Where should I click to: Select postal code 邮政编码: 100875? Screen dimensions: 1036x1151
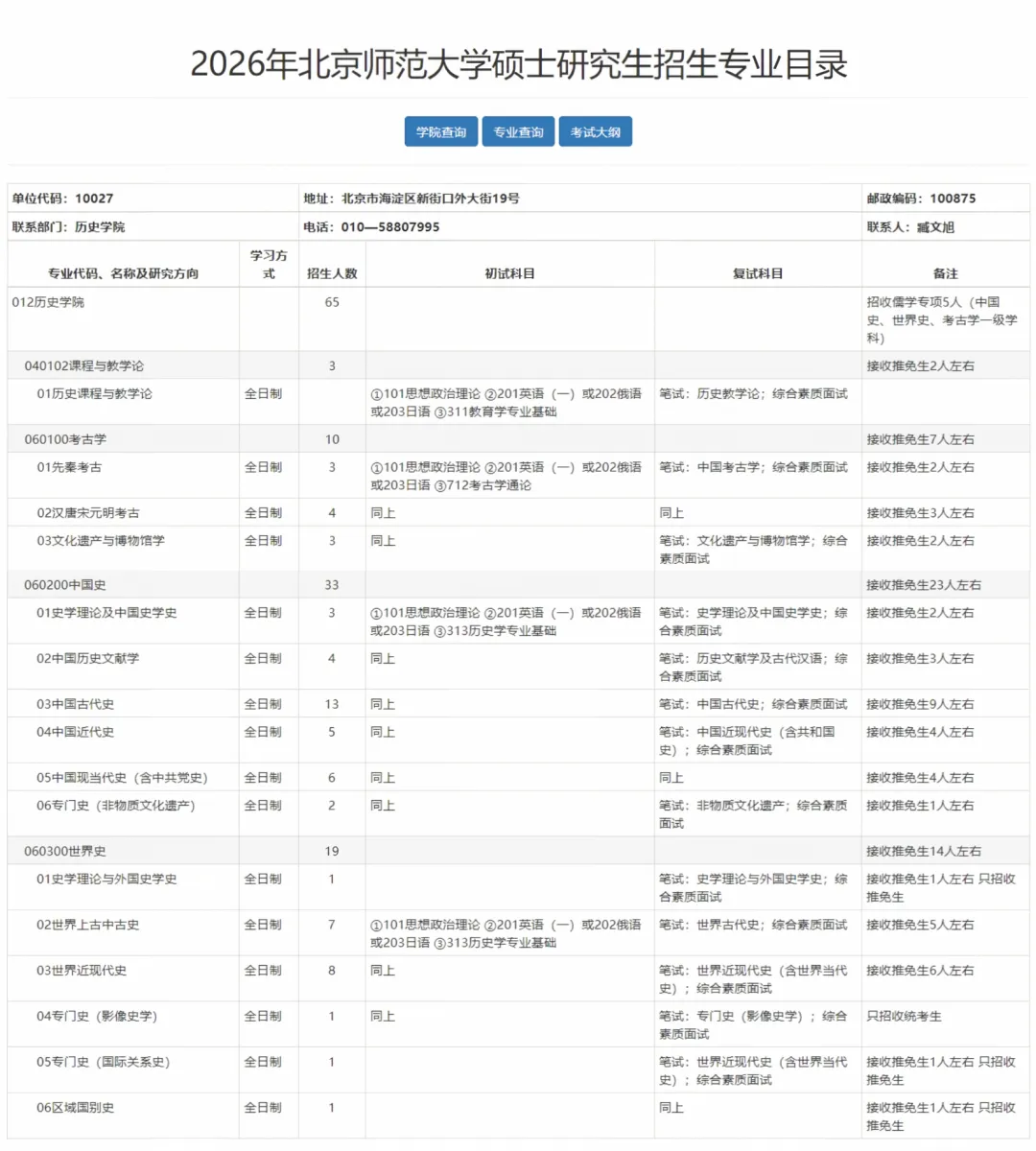click(x=921, y=199)
